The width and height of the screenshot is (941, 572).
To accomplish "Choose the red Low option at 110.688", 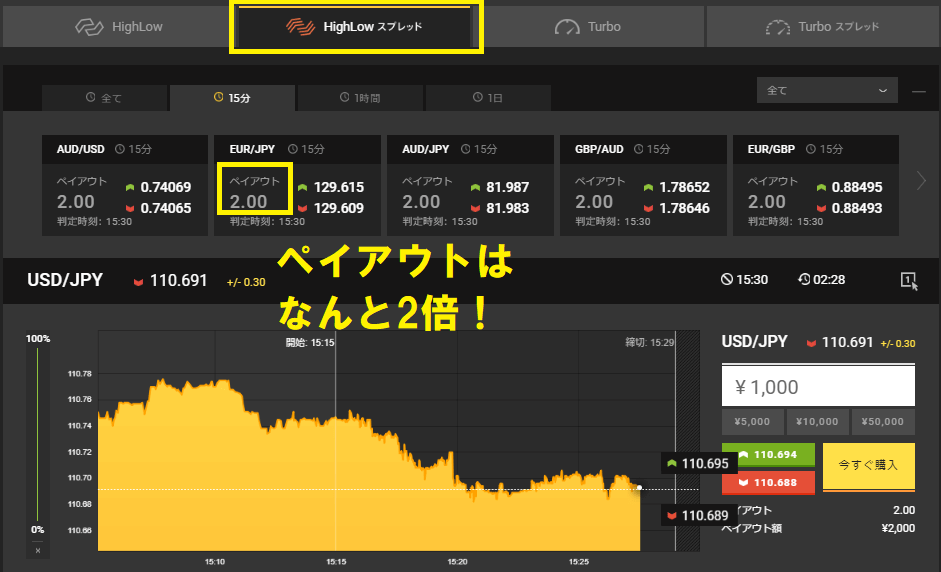I will click(x=768, y=482).
